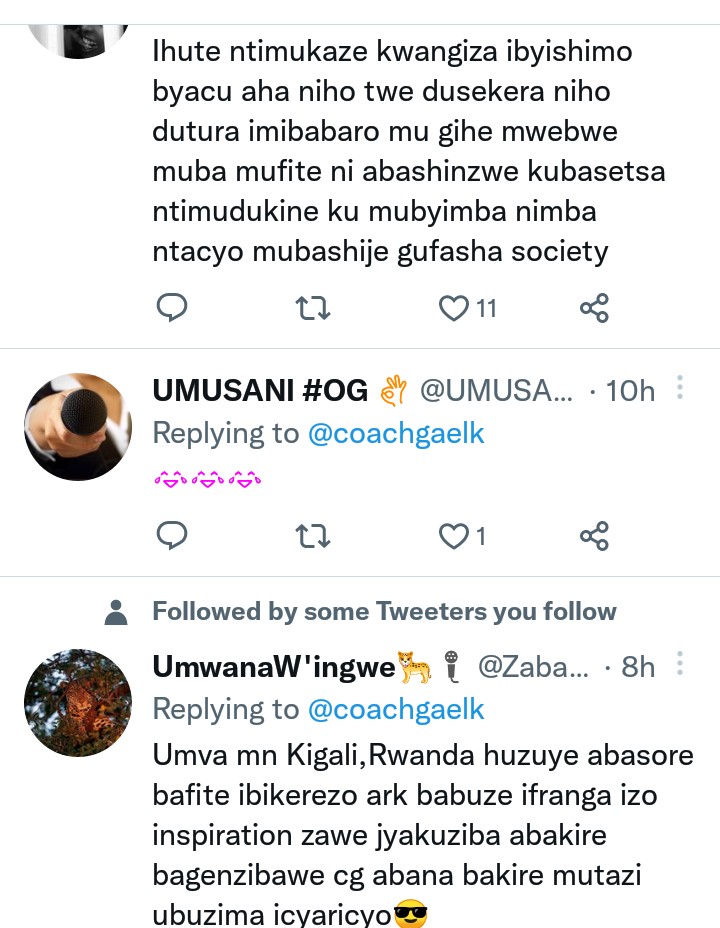Tap partially visible avatar at top
The image size is (720, 928).
pyautogui.click(x=78, y=41)
